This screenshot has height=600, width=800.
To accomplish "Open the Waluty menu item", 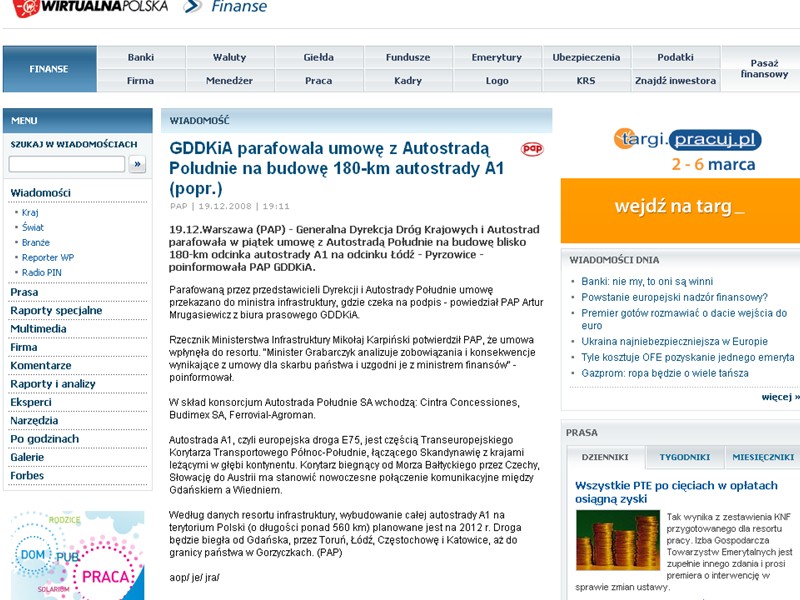I will [230, 57].
